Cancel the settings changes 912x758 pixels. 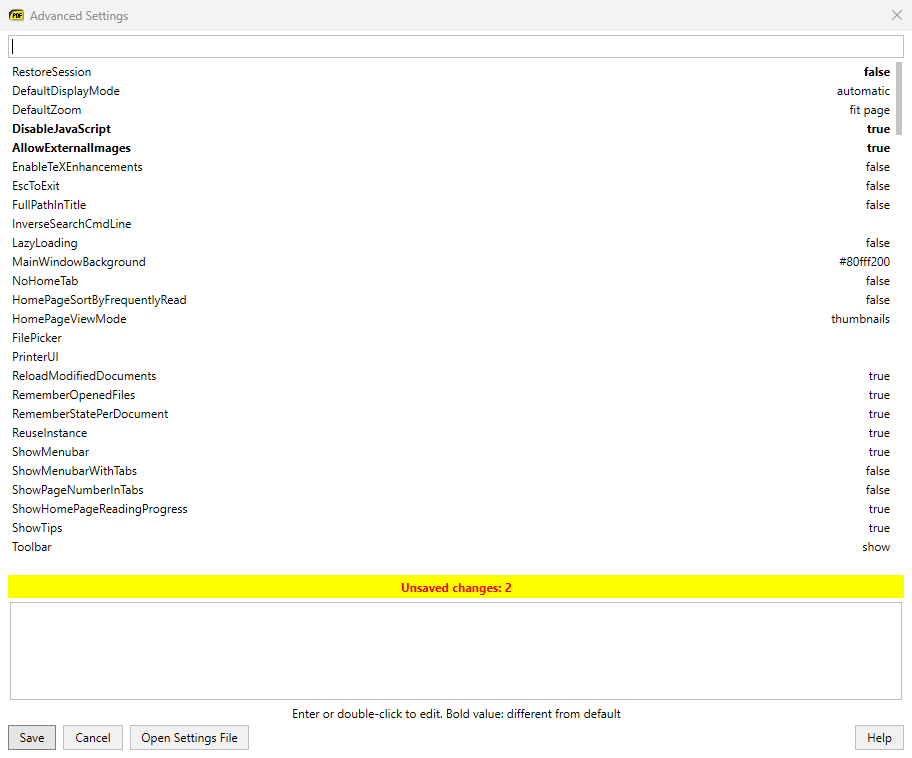tap(93, 738)
